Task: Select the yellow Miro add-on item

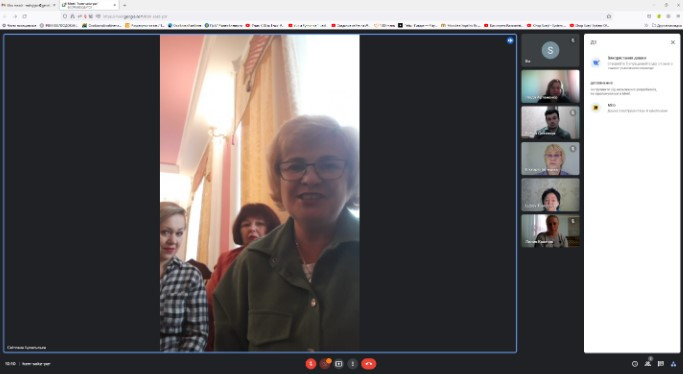Action: [x=632, y=108]
